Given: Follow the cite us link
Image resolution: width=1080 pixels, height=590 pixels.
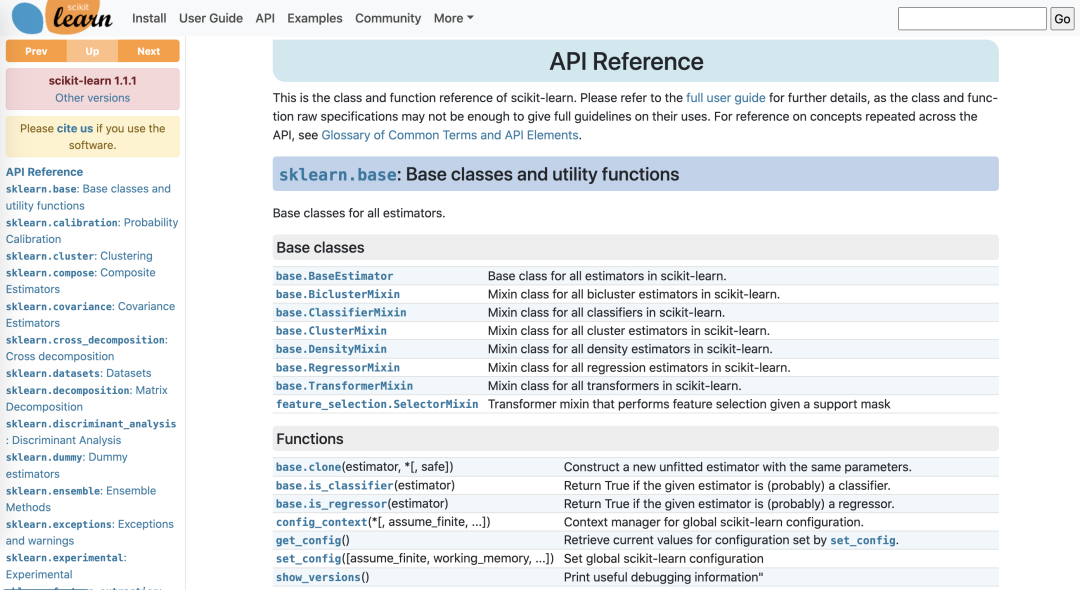Looking at the screenshot, I should pos(75,128).
